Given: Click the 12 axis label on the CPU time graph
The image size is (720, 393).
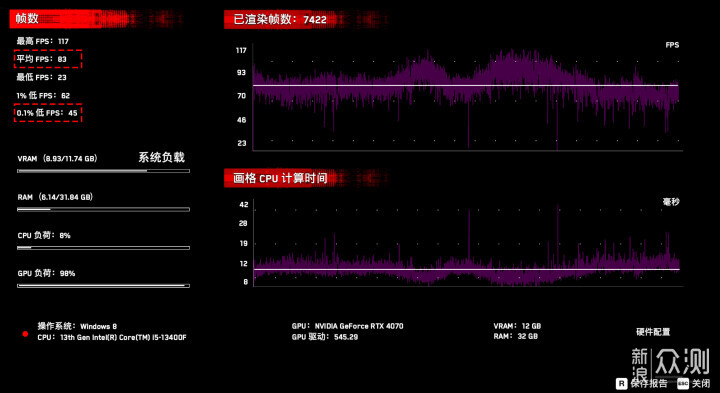Looking at the screenshot, I should (243, 264).
